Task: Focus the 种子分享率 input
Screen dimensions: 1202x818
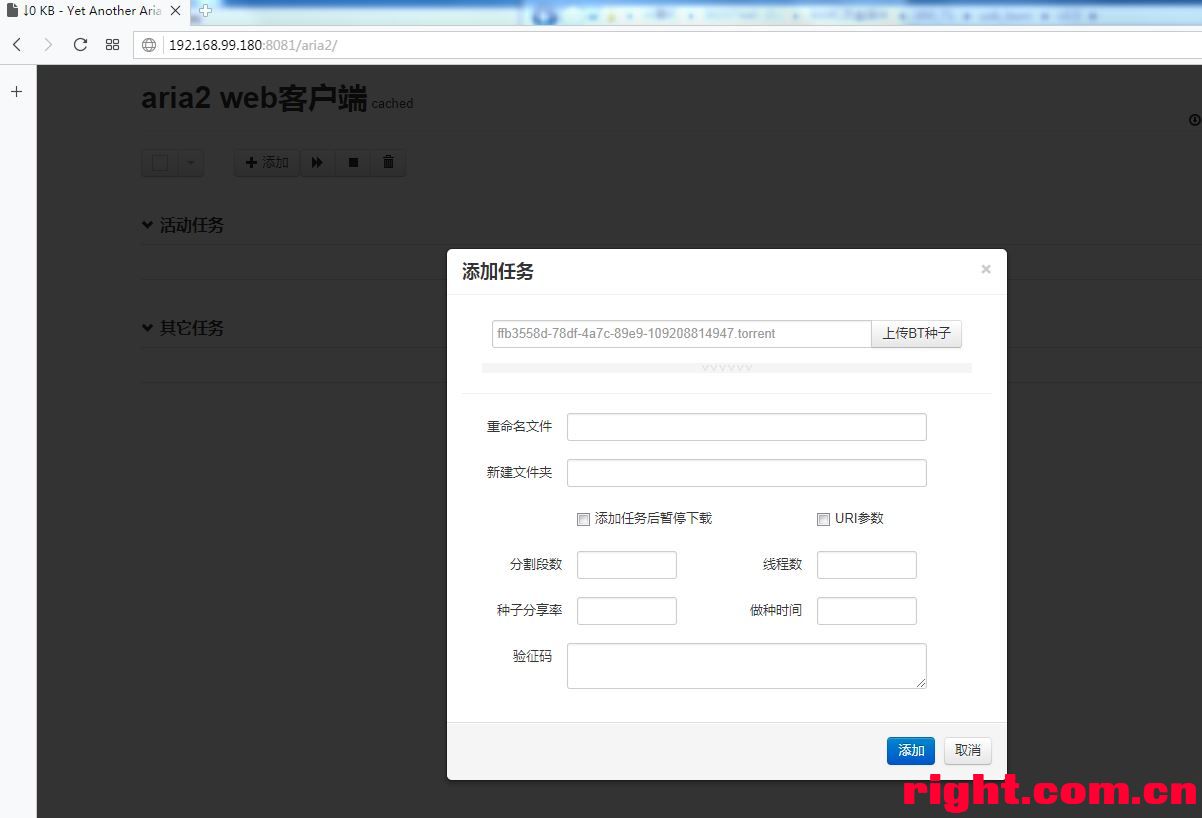Action: coord(627,611)
